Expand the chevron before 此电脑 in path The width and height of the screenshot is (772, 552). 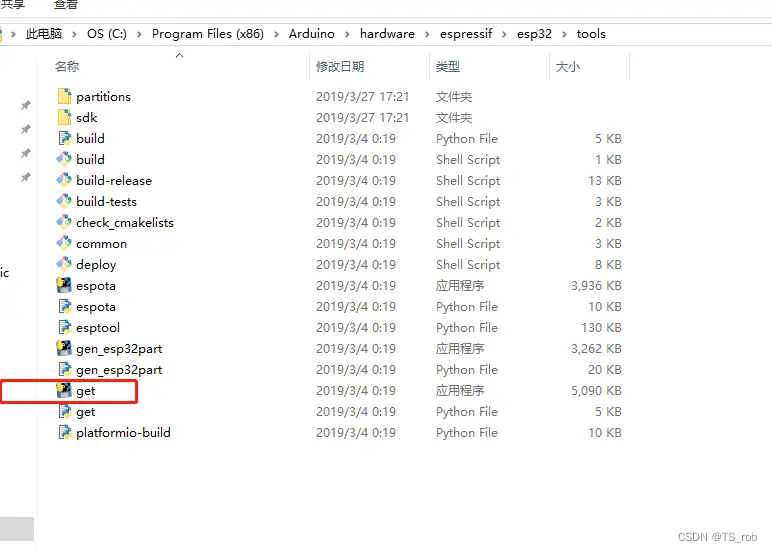tap(13, 34)
